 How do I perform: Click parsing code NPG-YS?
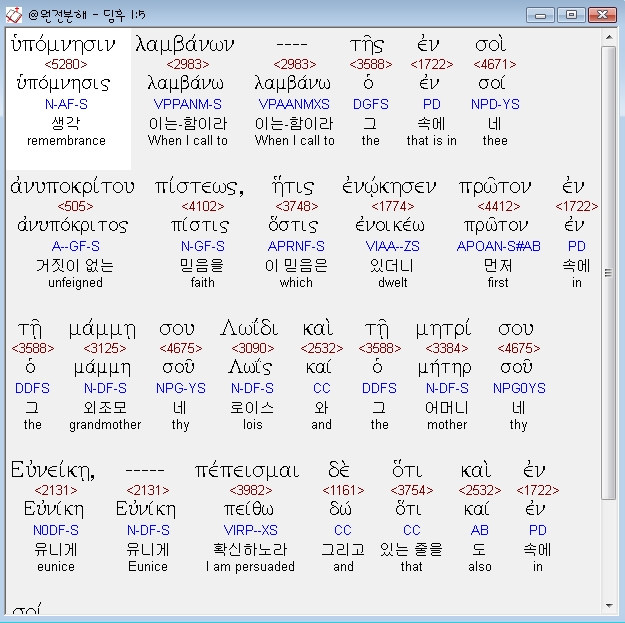181,388
